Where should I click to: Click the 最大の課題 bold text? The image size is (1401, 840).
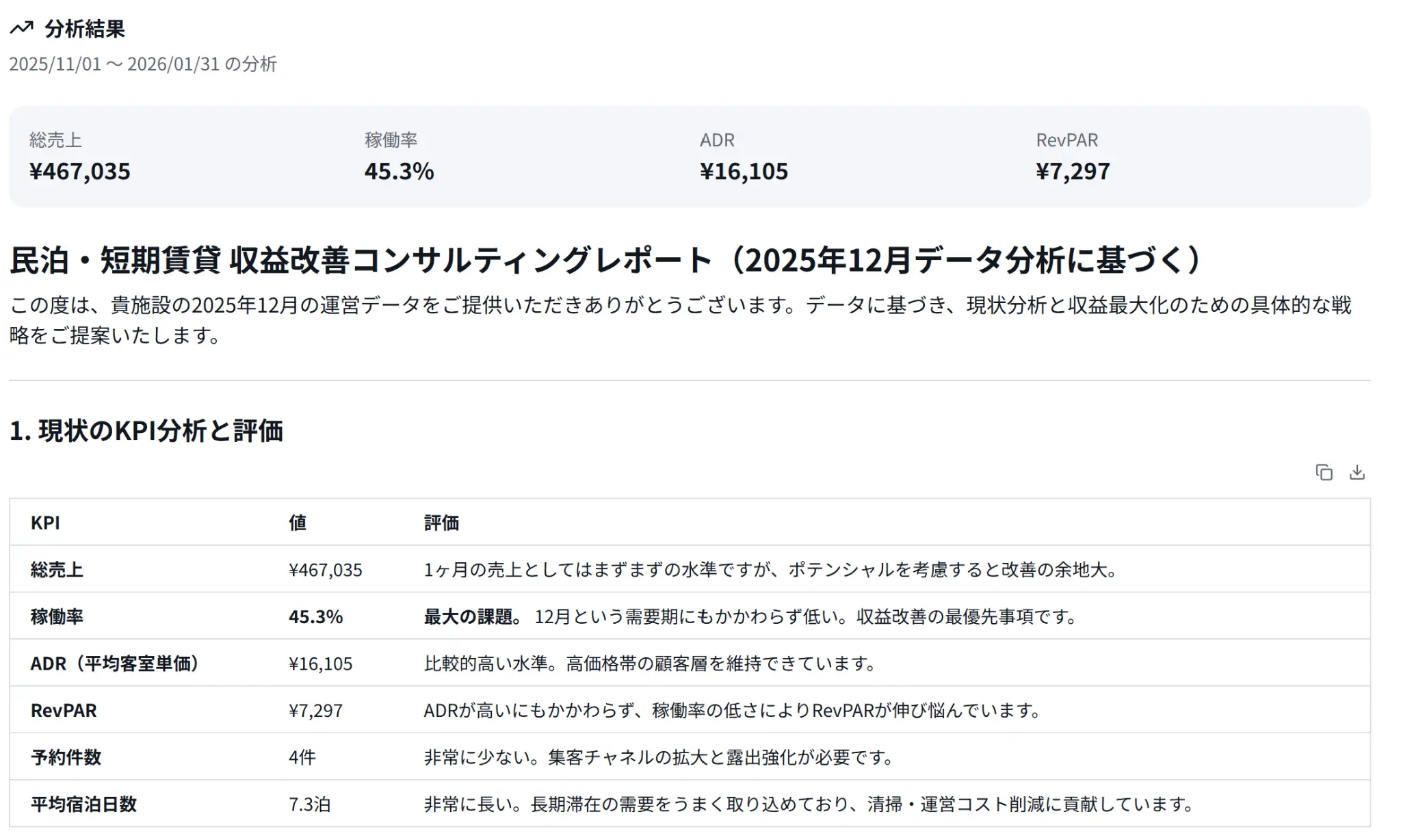[472, 616]
